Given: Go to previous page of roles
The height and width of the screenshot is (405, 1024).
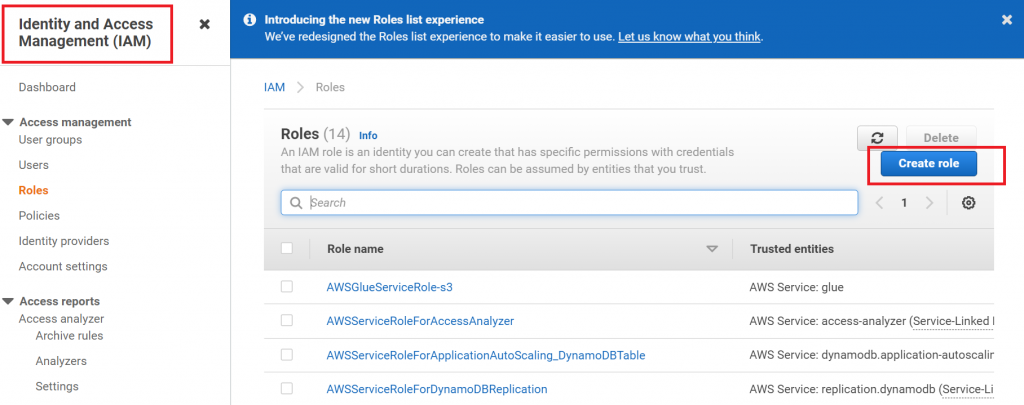Looking at the screenshot, I should tap(879, 203).
